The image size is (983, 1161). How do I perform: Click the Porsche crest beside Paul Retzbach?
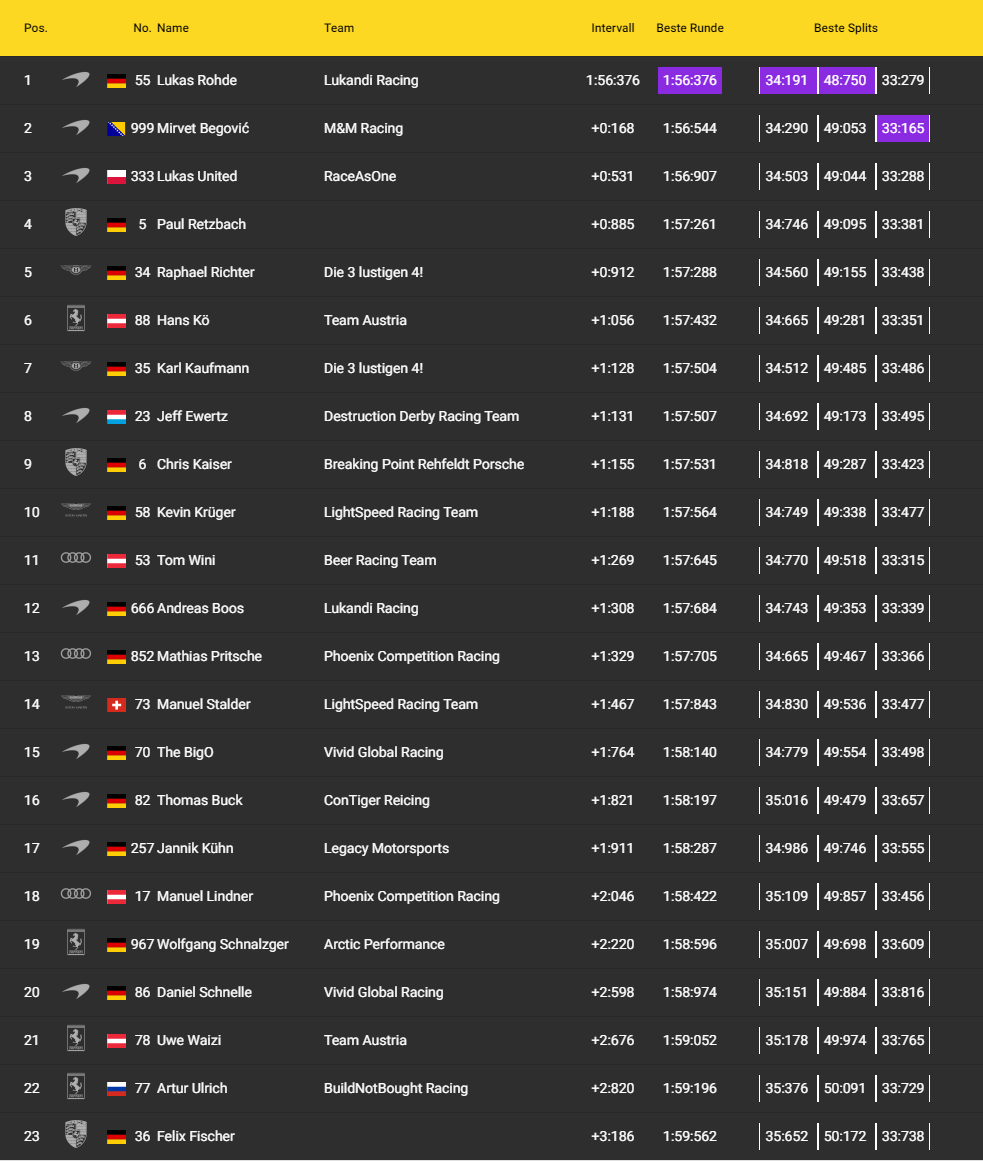pos(76,224)
